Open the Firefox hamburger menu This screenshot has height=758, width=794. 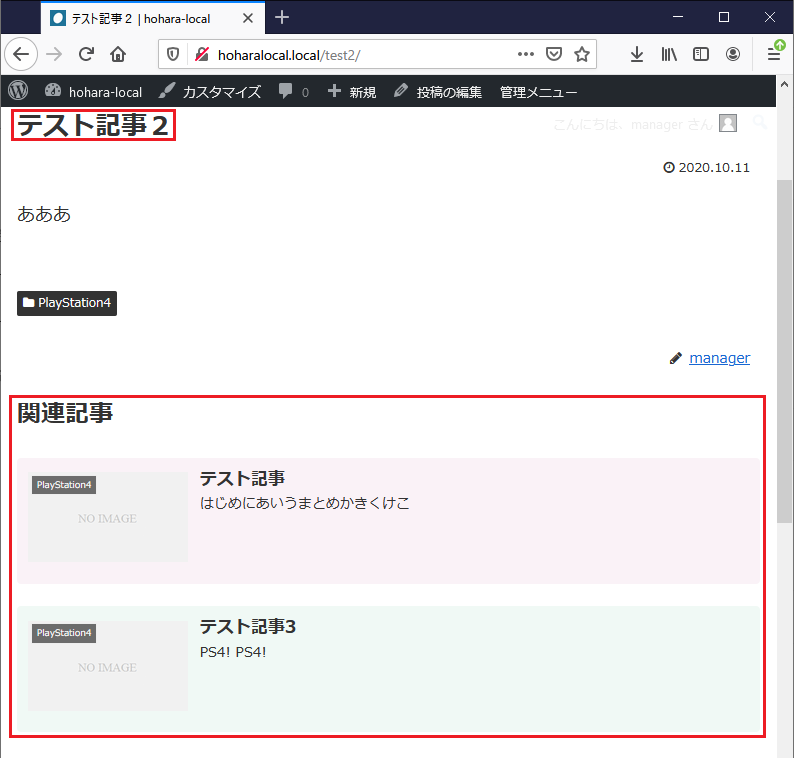click(x=774, y=54)
